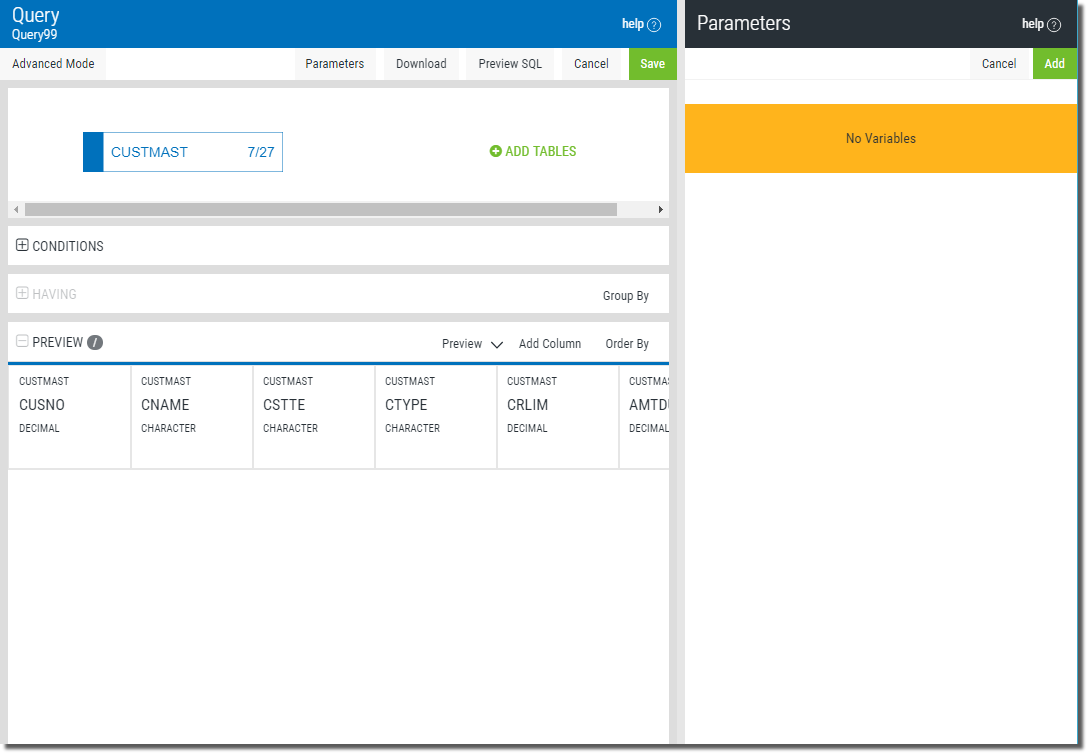This screenshot has height=753, width=1087.
Task: Click Download in the query toolbar
Action: coord(421,64)
